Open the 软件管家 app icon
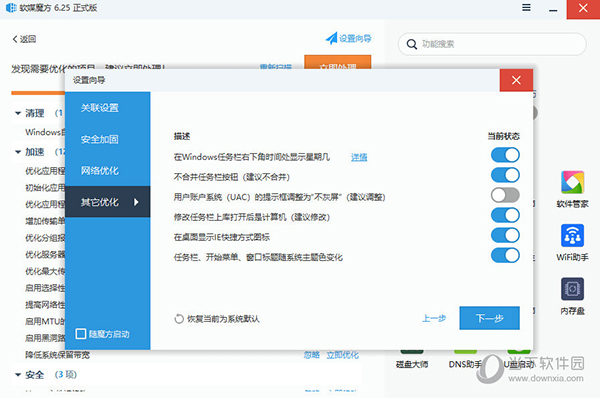Viewport: 600px width, 398px height. 572,183
